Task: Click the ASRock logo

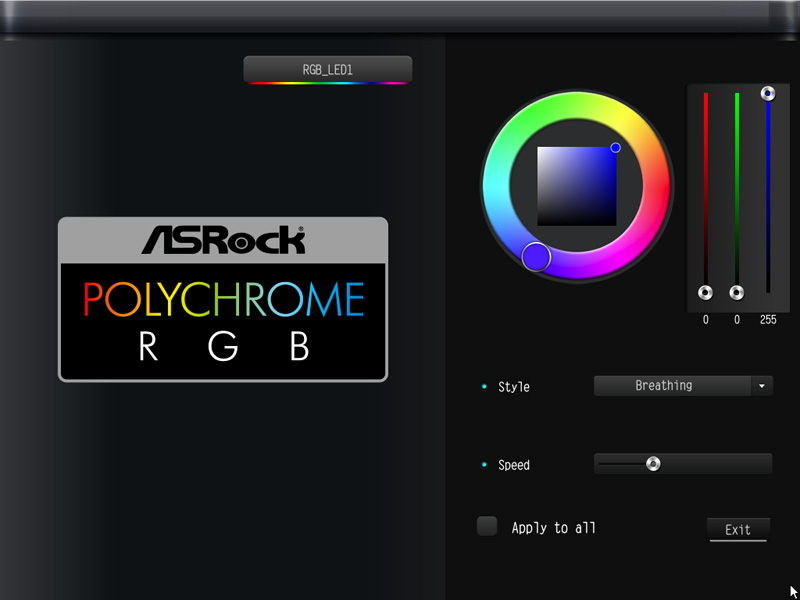Action: tap(223, 240)
